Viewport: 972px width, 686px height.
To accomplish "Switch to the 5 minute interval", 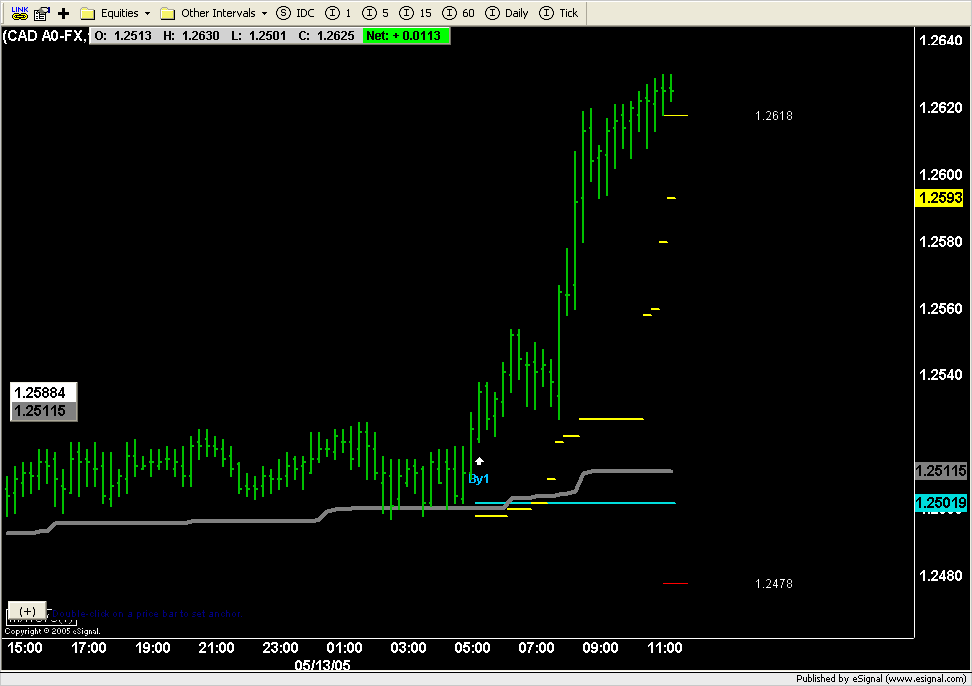I will (376, 13).
